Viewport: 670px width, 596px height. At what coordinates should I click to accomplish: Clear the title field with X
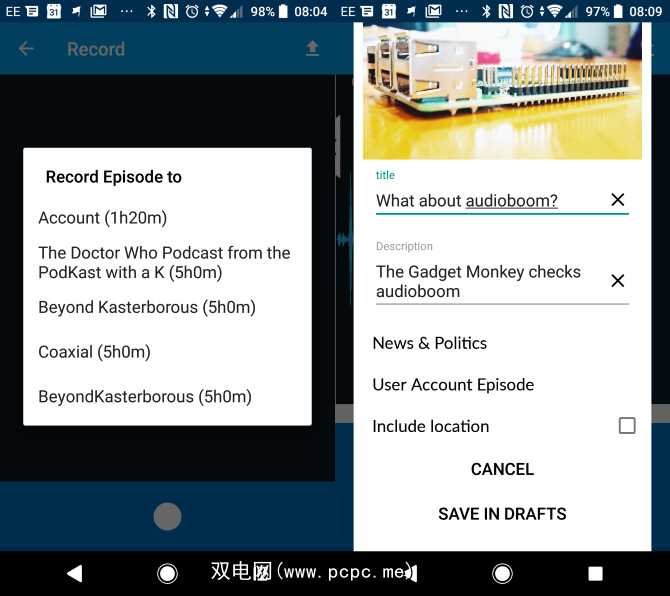tap(617, 200)
